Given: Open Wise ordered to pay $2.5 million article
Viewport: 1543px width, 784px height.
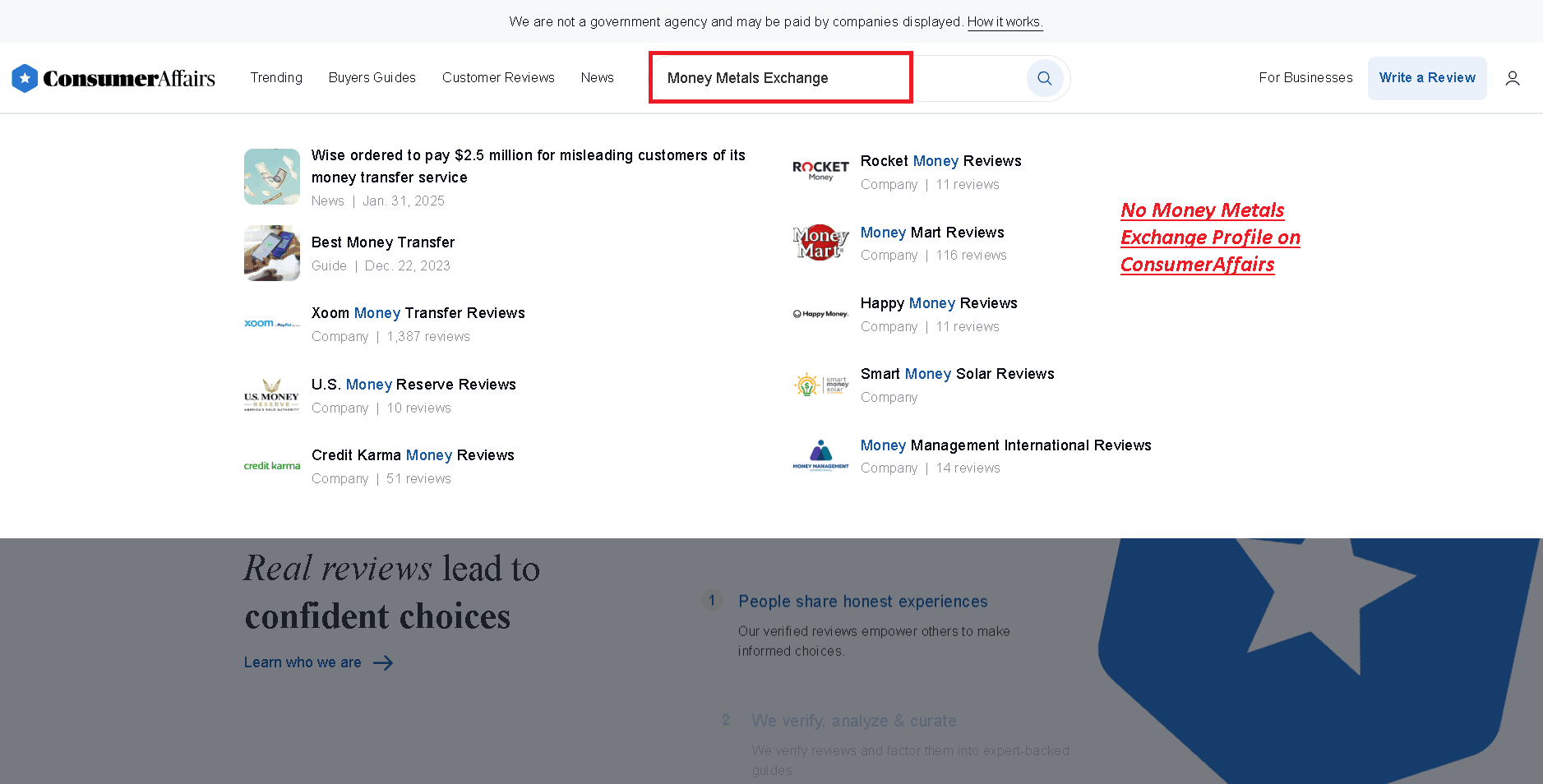Looking at the screenshot, I should tap(529, 166).
